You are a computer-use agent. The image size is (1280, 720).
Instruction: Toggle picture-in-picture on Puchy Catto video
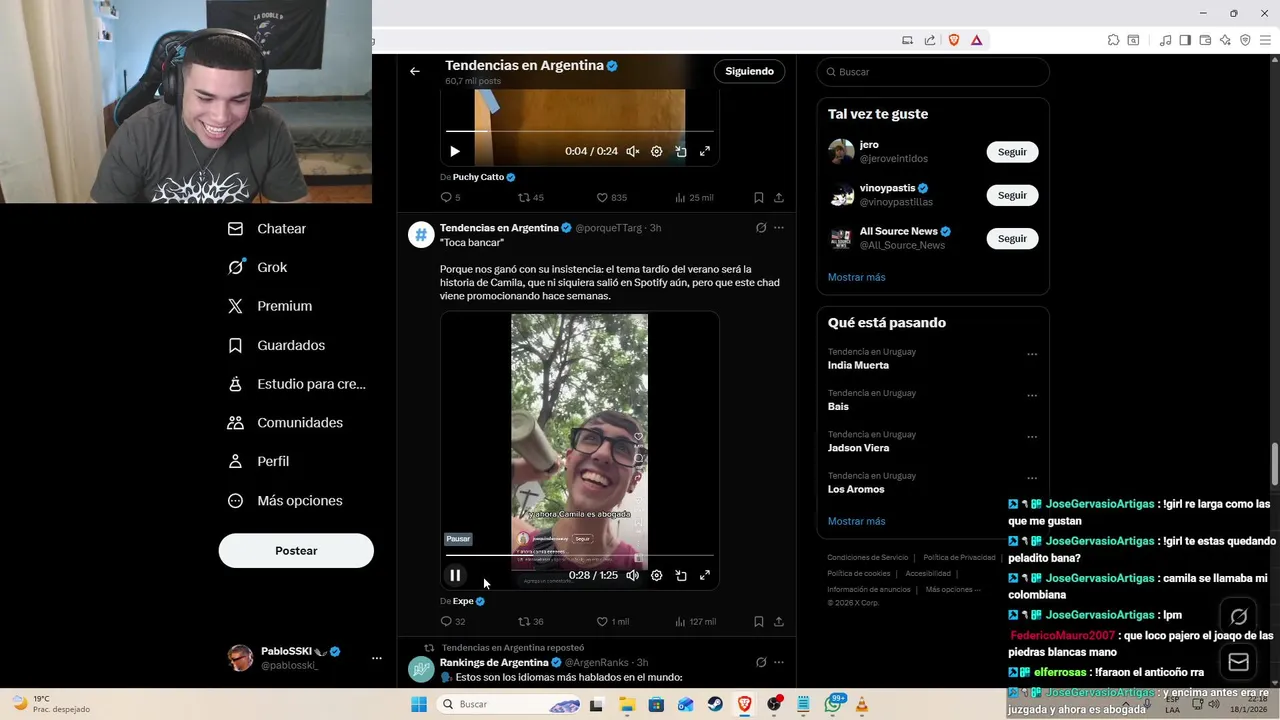tap(681, 151)
